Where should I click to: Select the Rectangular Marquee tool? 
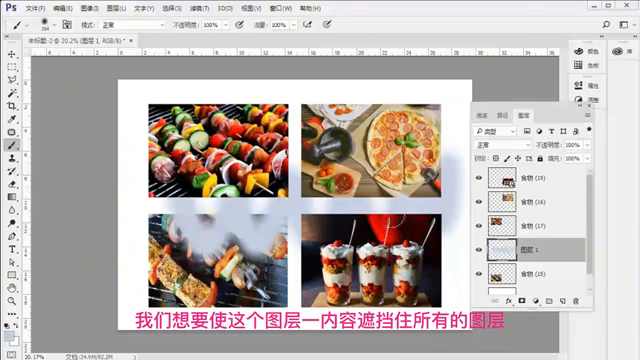tap(12, 67)
